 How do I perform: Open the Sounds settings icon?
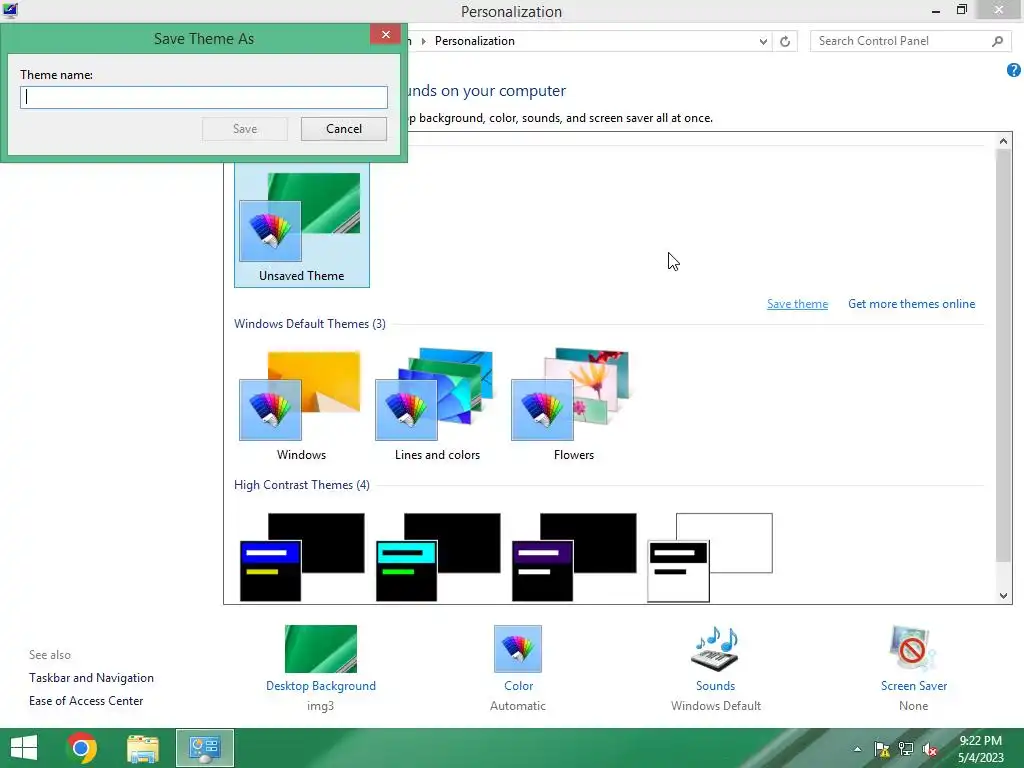click(x=715, y=648)
